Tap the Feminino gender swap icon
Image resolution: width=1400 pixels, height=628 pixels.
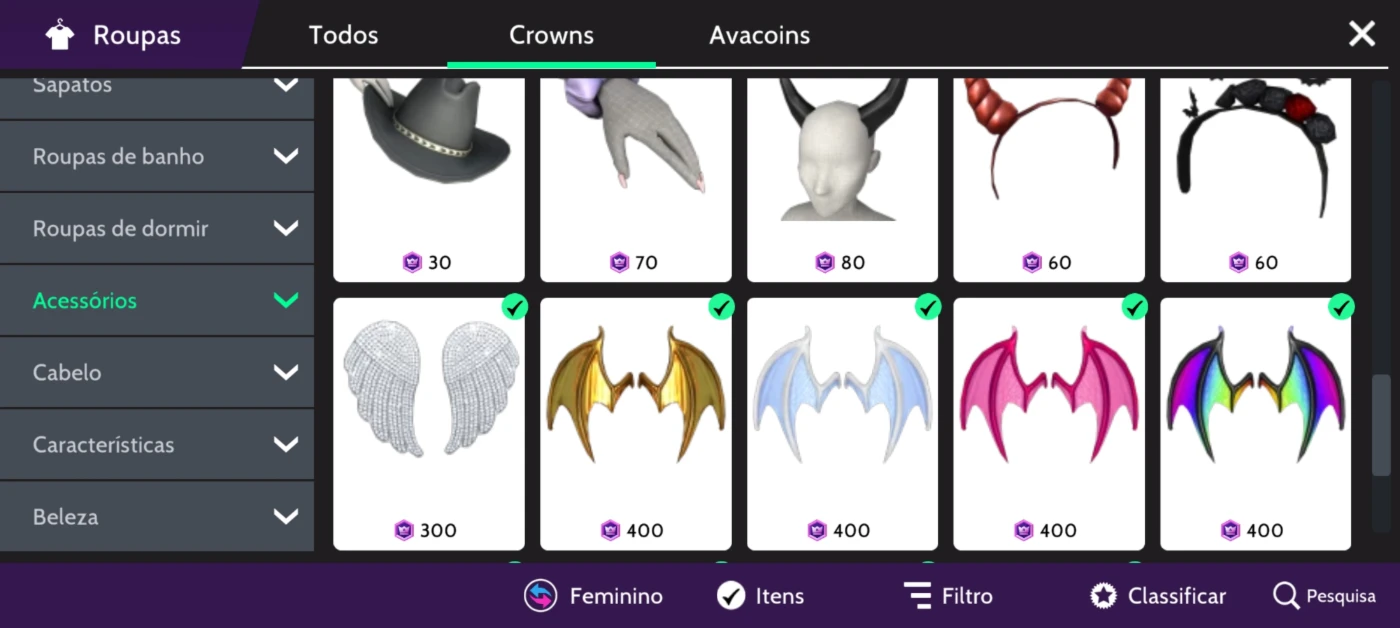540,596
